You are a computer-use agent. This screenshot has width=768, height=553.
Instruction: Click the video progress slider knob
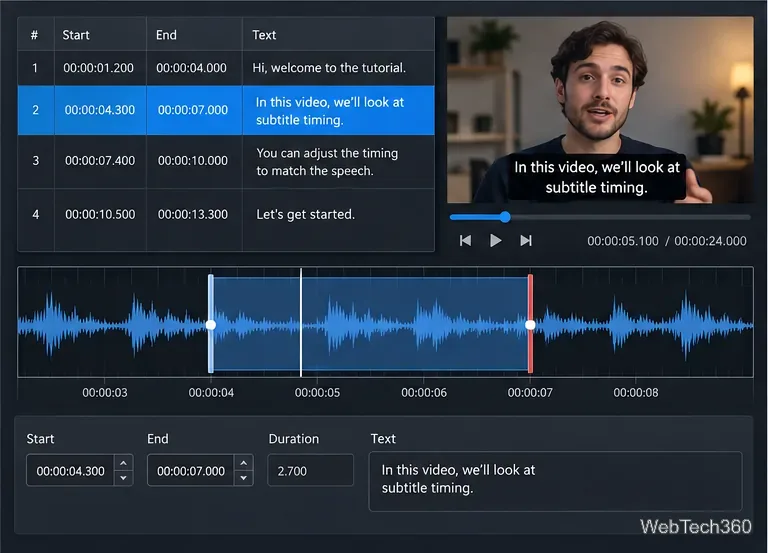(x=505, y=217)
